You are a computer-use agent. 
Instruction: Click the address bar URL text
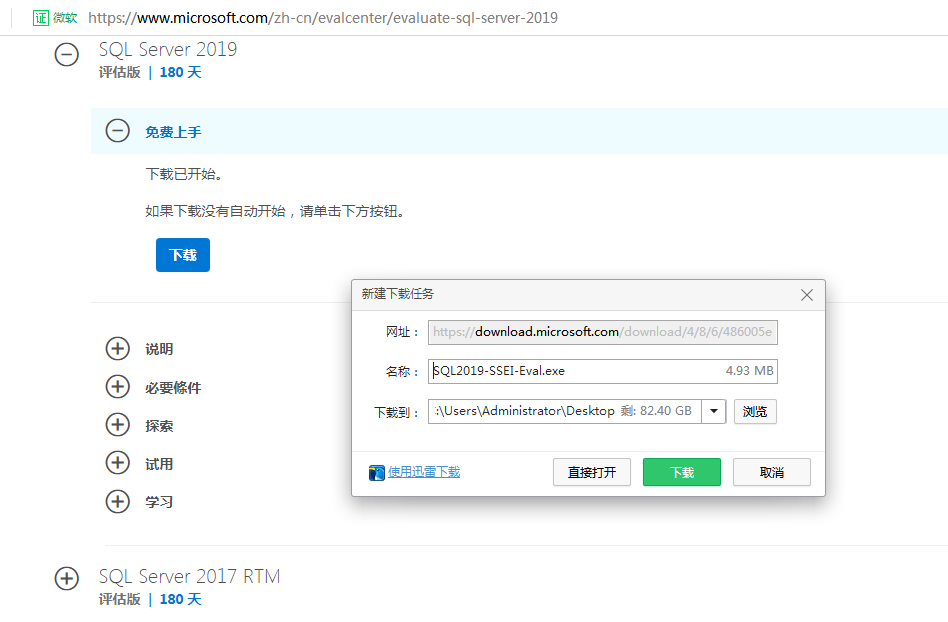(323, 18)
